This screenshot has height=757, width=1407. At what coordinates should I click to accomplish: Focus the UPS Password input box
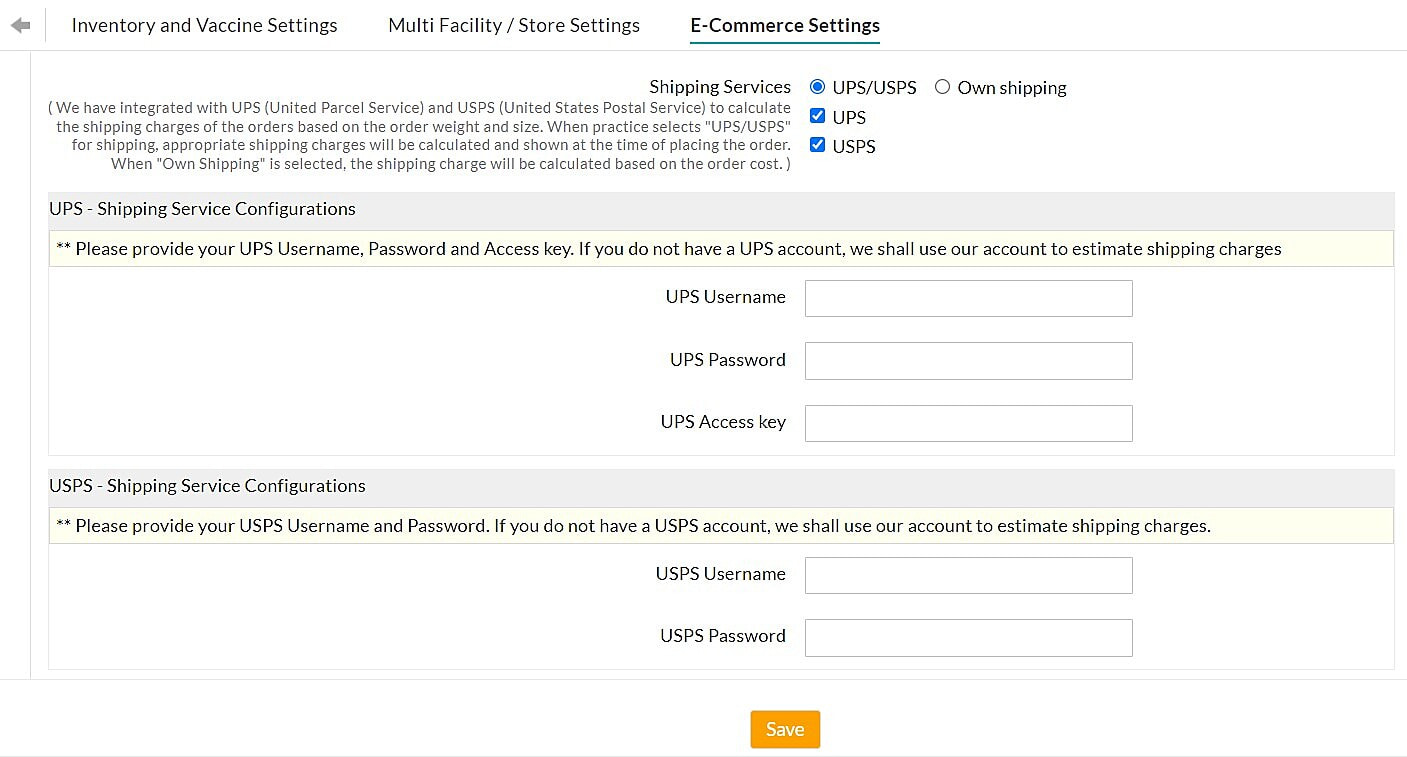click(x=967, y=360)
